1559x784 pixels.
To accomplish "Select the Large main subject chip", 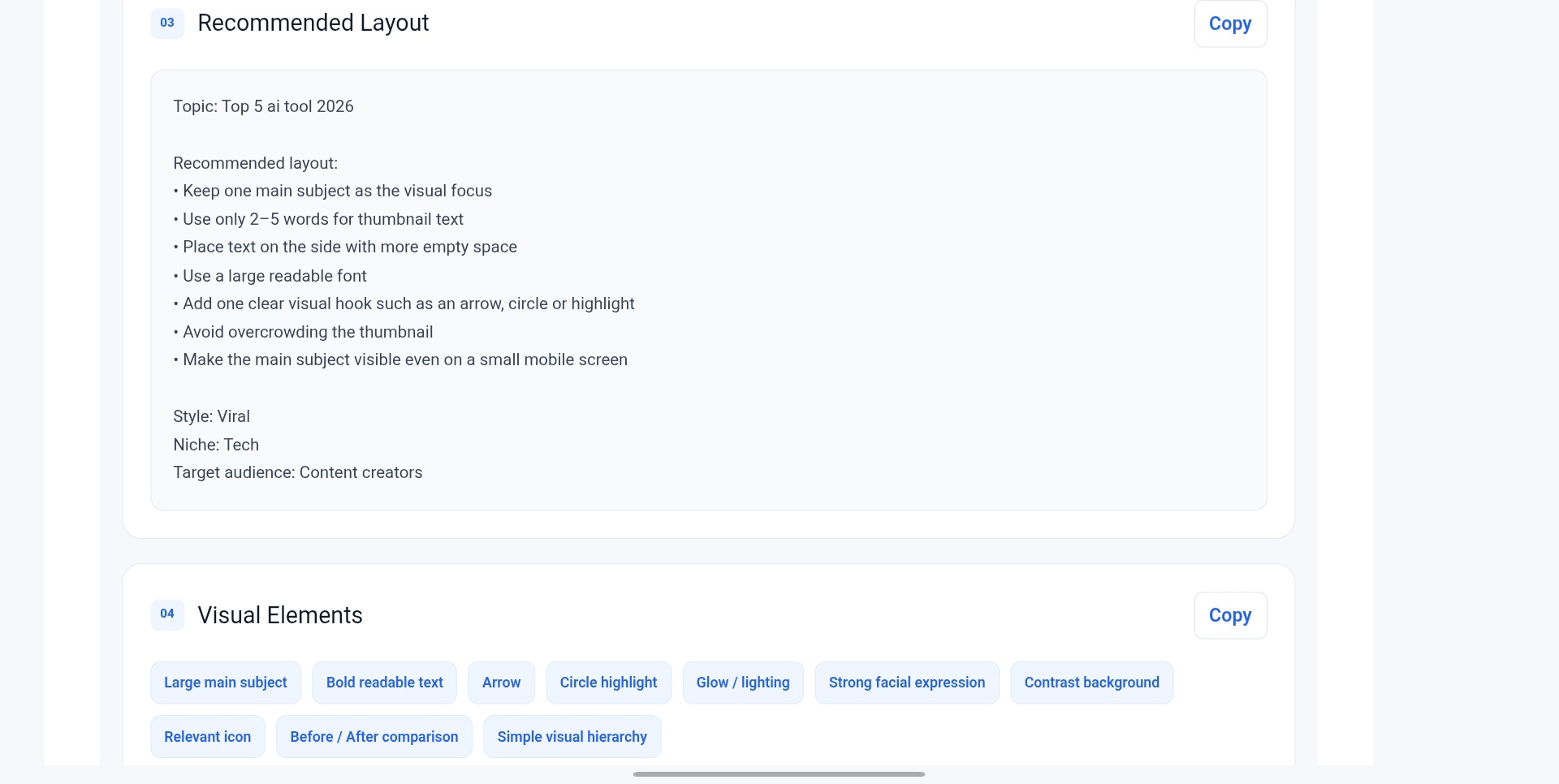I will click(x=226, y=683).
